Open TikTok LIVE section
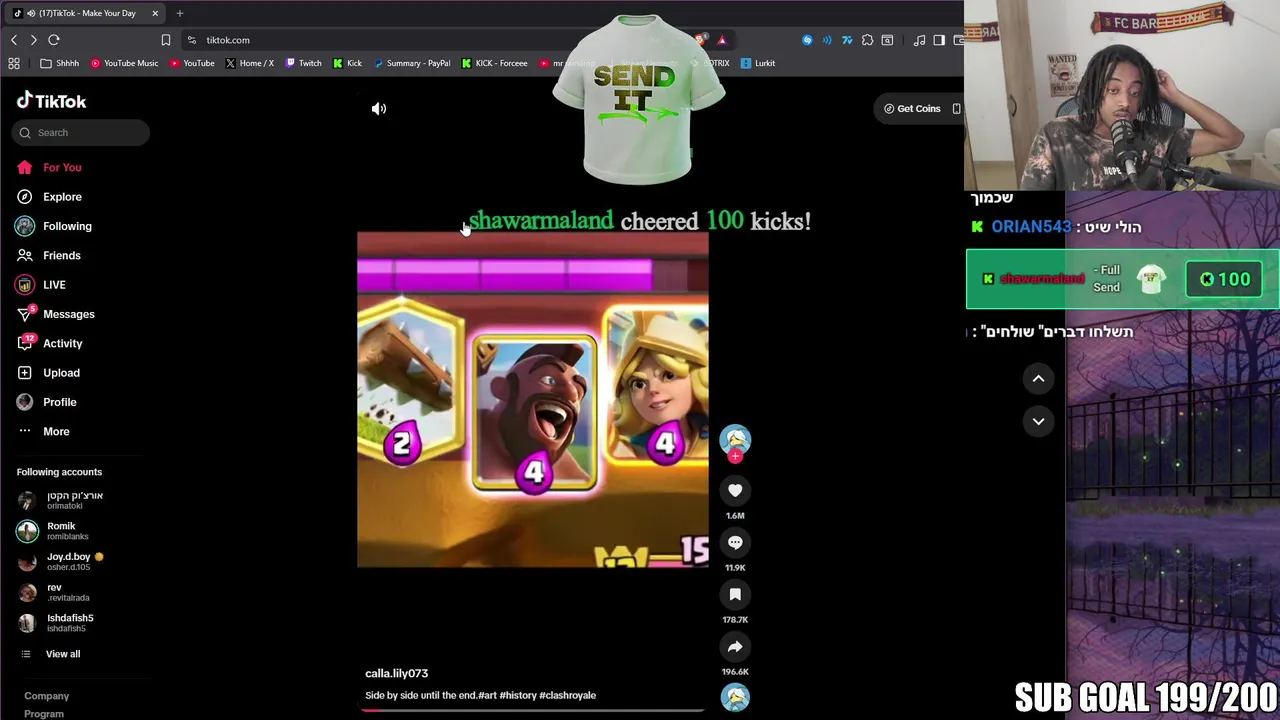Image resolution: width=1280 pixels, height=720 pixels. point(54,285)
